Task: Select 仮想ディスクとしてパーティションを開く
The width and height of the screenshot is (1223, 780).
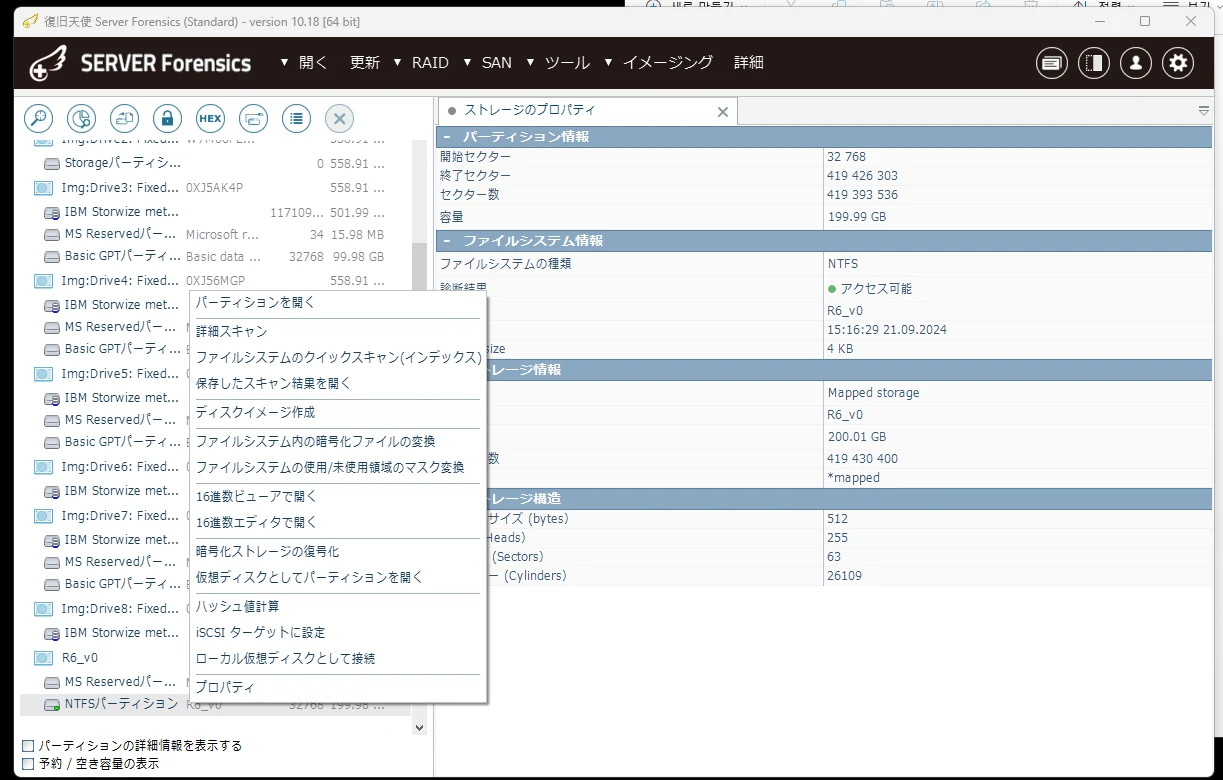Action: [x=337, y=577]
